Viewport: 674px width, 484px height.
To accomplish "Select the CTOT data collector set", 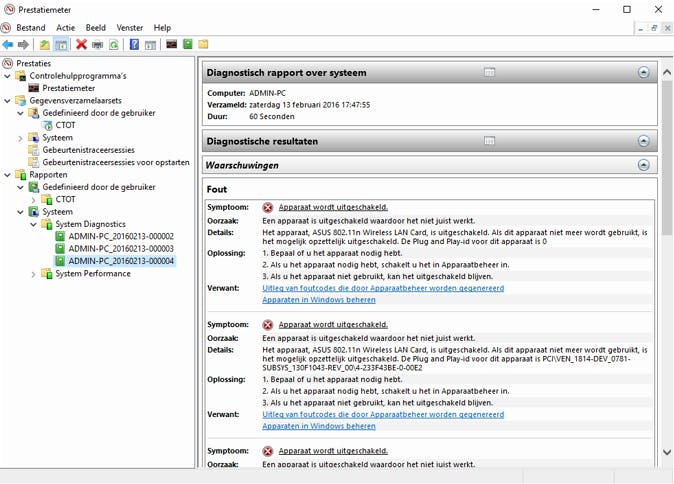I will pos(65,125).
